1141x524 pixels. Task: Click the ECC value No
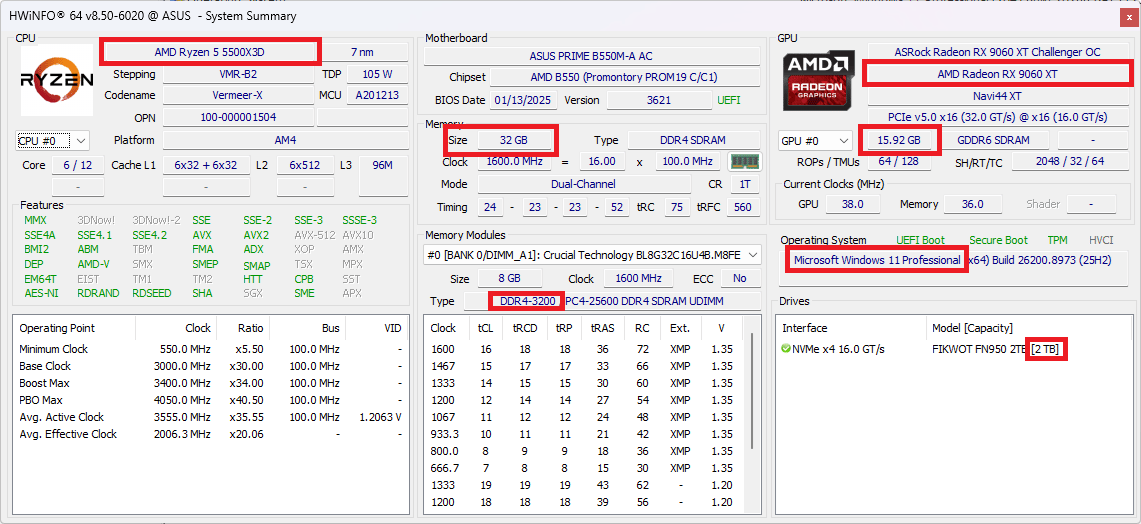pyautogui.click(x=740, y=279)
